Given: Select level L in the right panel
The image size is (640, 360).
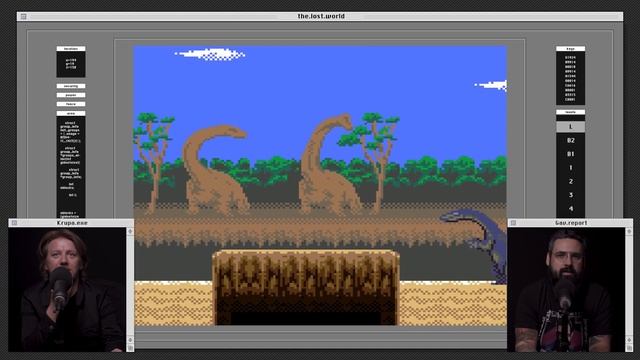Looking at the screenshot, I should (570, 127).
